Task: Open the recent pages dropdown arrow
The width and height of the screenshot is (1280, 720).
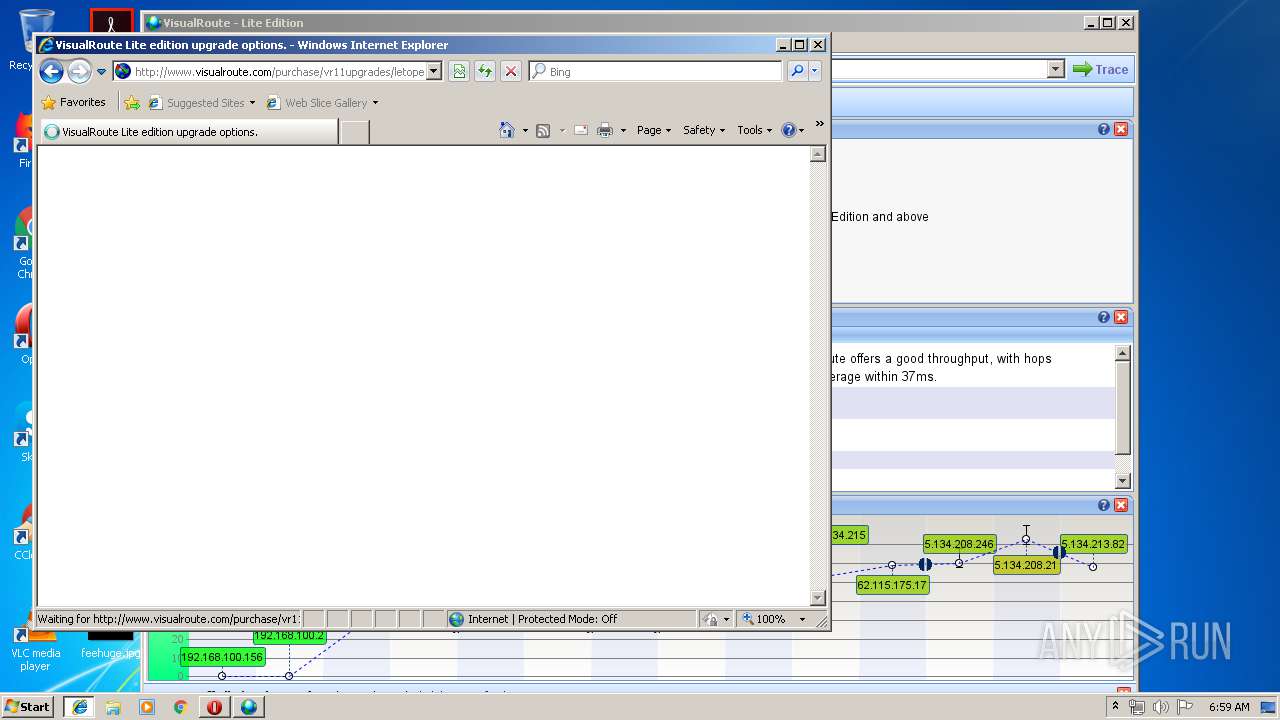Action: [101, 72]
